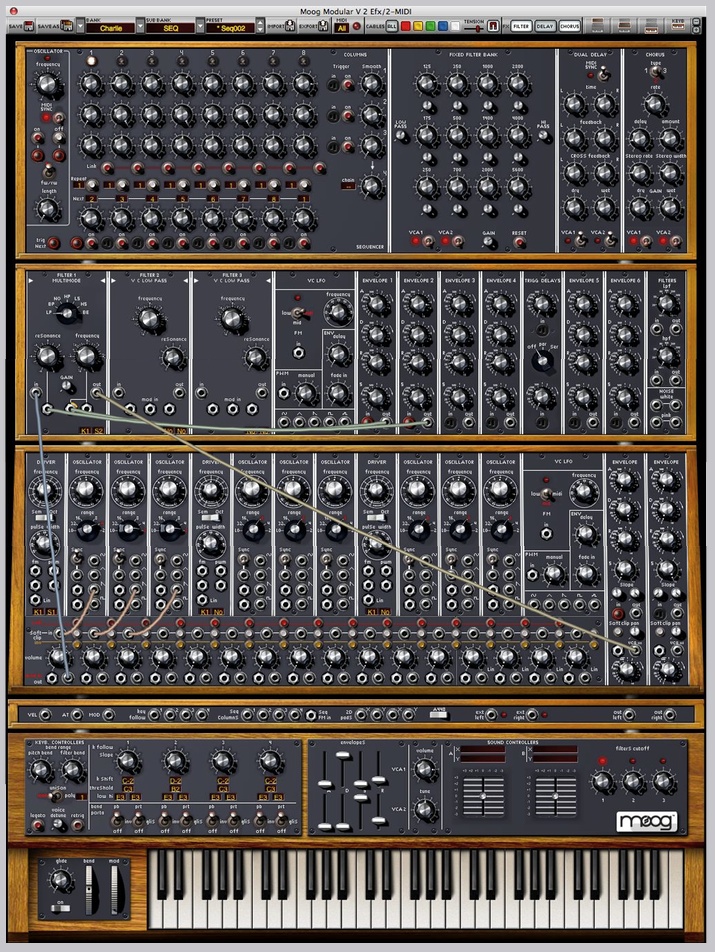The image size is (715, 952).
Task: Click the Filter 1 mode selector knob
Action: 67,313
